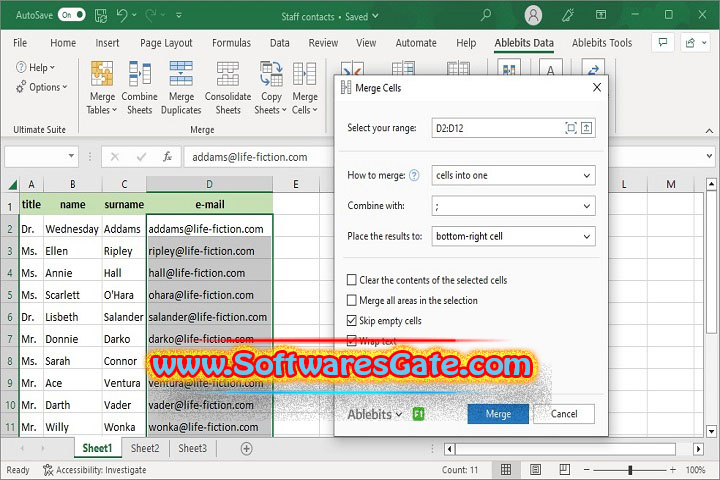
Task: Click the horizontal scrollbar right arrow
Action: (698, 449)
